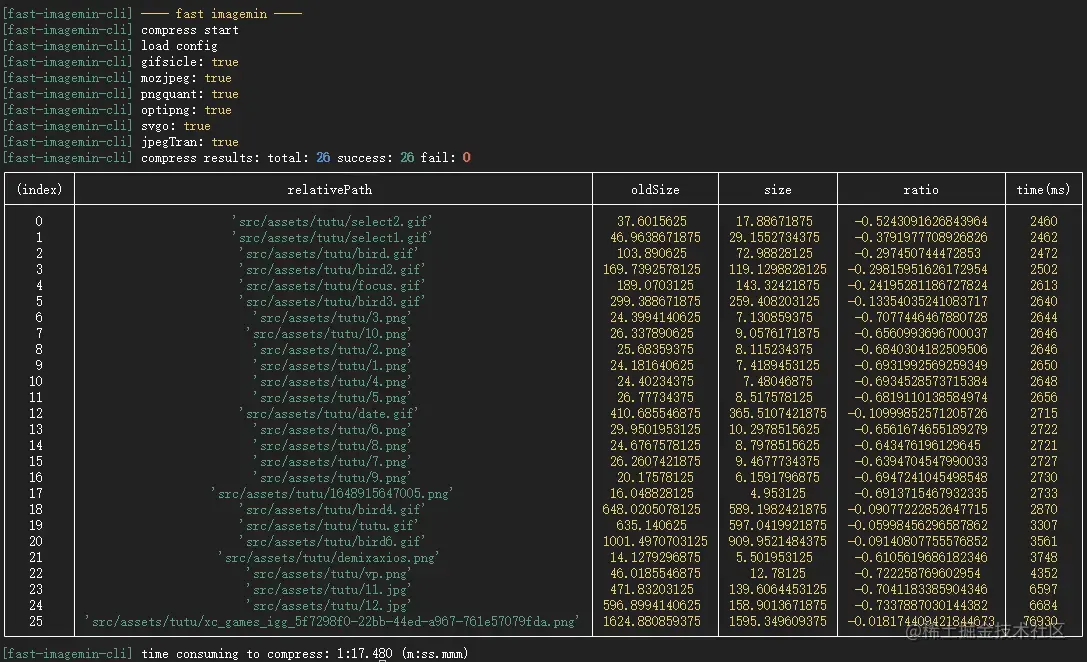1087x662 pixels.
Task: Select path 'src/assets/tutu/select2.gif'
Action: (332, 221)
